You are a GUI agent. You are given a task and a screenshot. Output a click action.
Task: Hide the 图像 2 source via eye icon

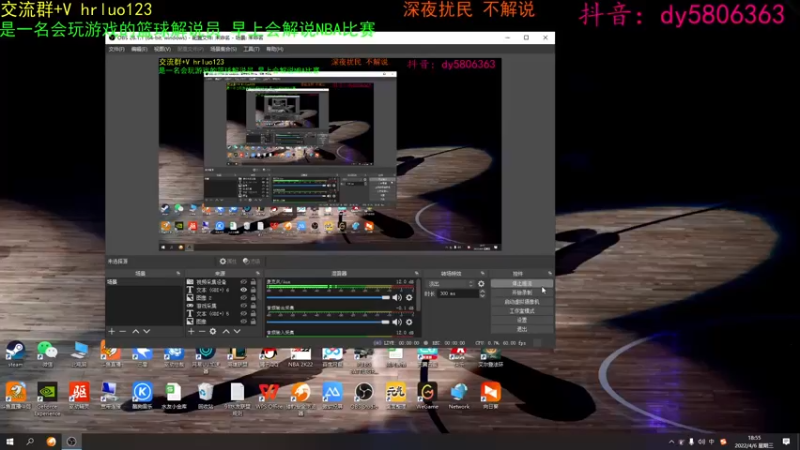click(x=243, y=297)
